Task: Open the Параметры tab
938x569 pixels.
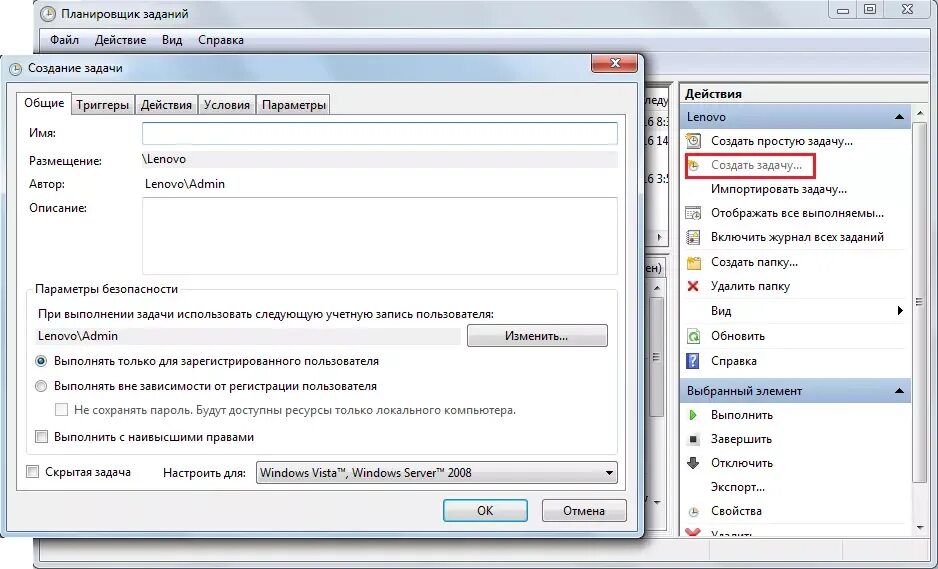Action: 294,105
